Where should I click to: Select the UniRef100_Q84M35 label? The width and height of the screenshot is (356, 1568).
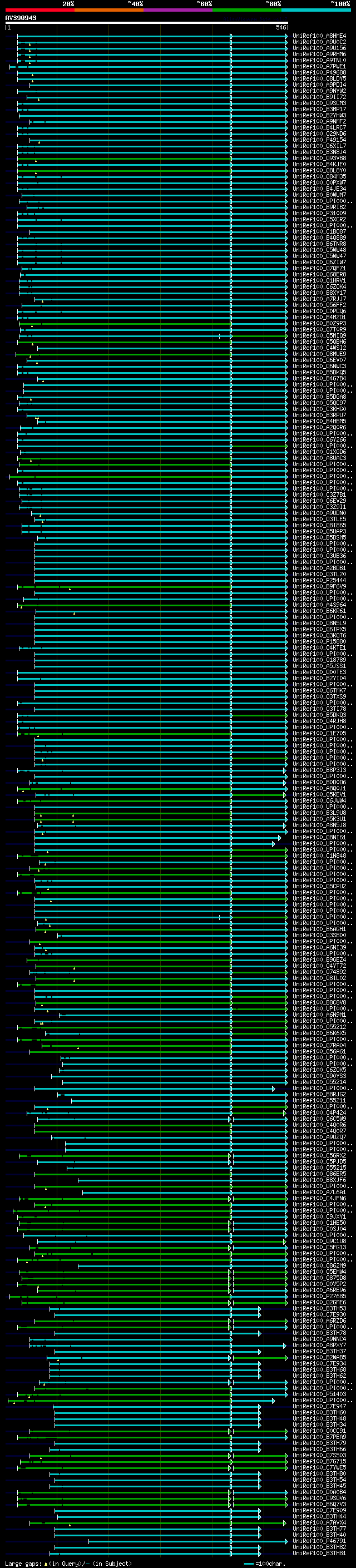319,176
